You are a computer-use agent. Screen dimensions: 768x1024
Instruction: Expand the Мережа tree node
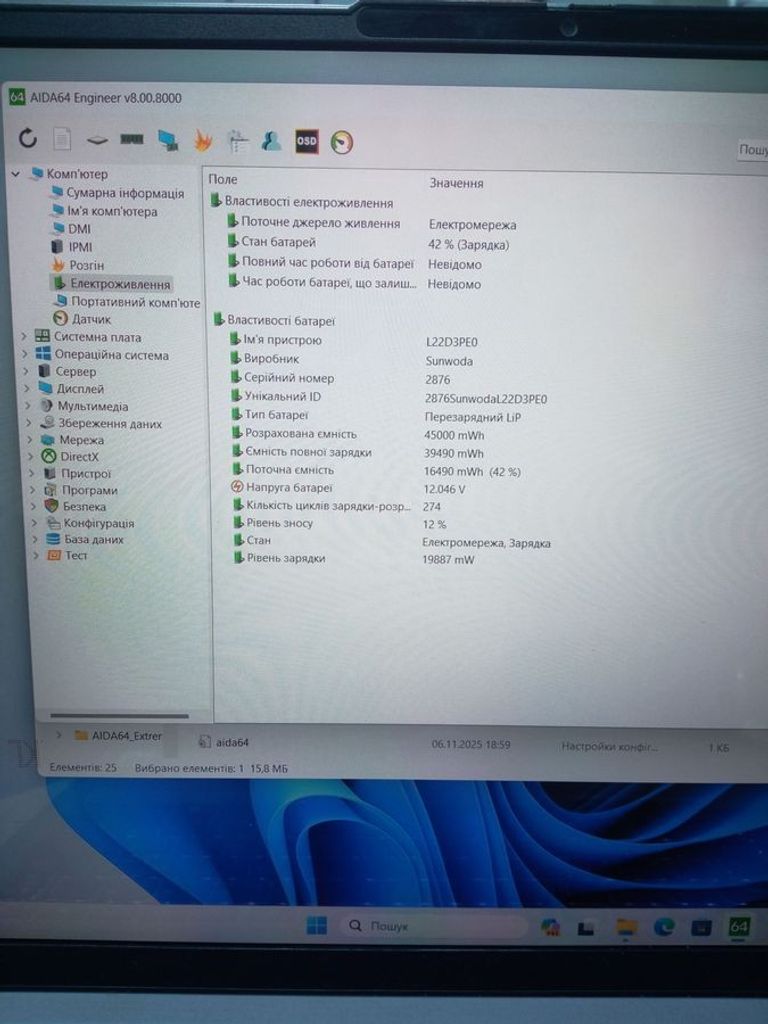point(30,440)
